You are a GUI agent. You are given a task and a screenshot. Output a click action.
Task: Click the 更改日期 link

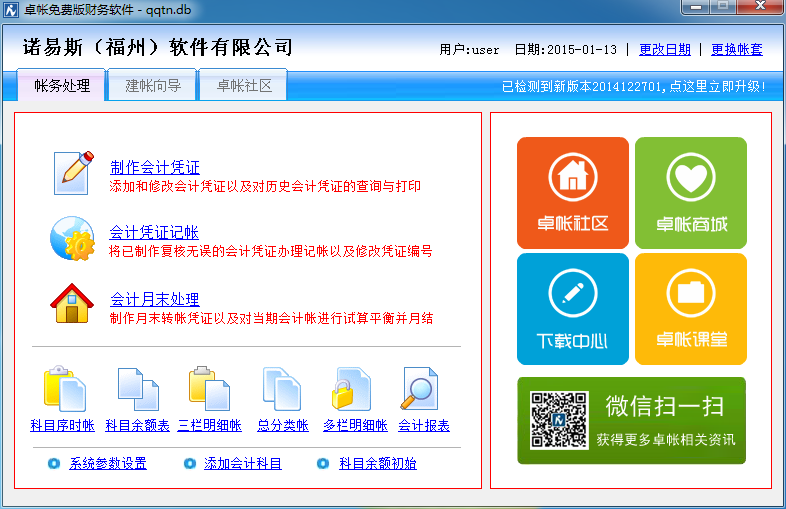664,49
